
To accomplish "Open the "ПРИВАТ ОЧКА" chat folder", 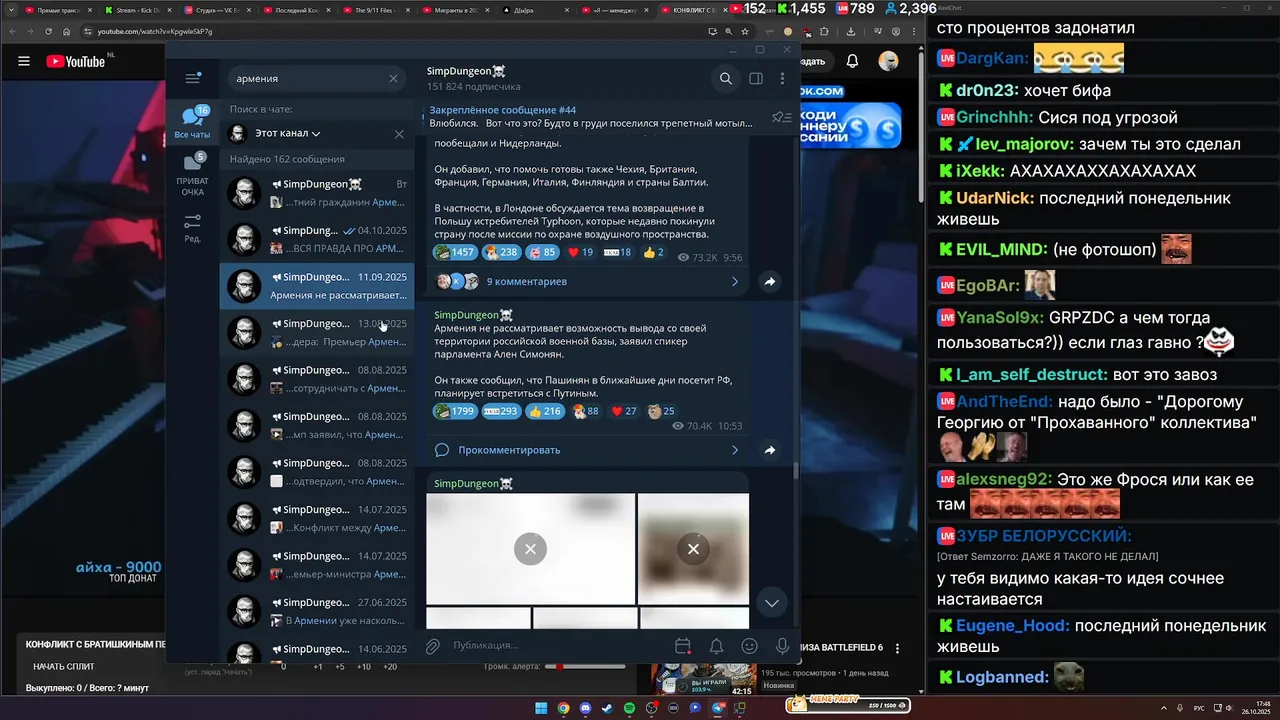I will click(192, 174).
